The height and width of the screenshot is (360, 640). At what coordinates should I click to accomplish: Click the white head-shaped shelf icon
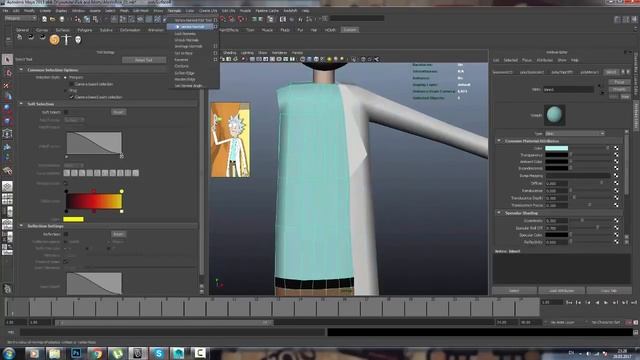(x=78, y=40)
